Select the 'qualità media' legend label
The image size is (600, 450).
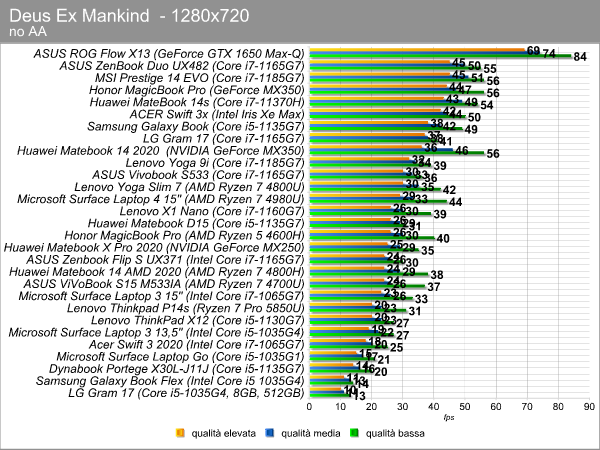point(311,433)
